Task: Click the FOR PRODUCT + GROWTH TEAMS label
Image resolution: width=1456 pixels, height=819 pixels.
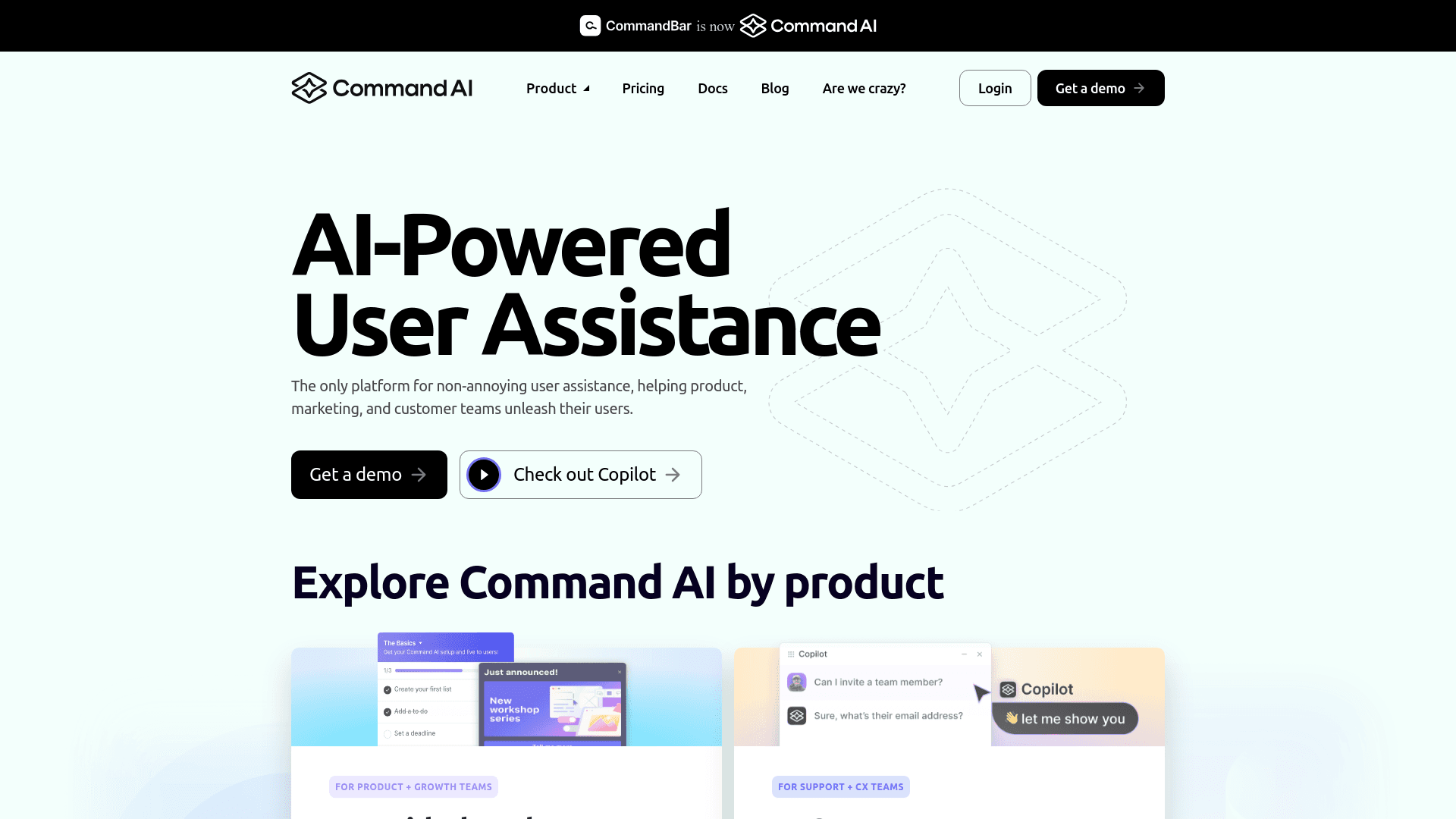Action: pos(413,786)
